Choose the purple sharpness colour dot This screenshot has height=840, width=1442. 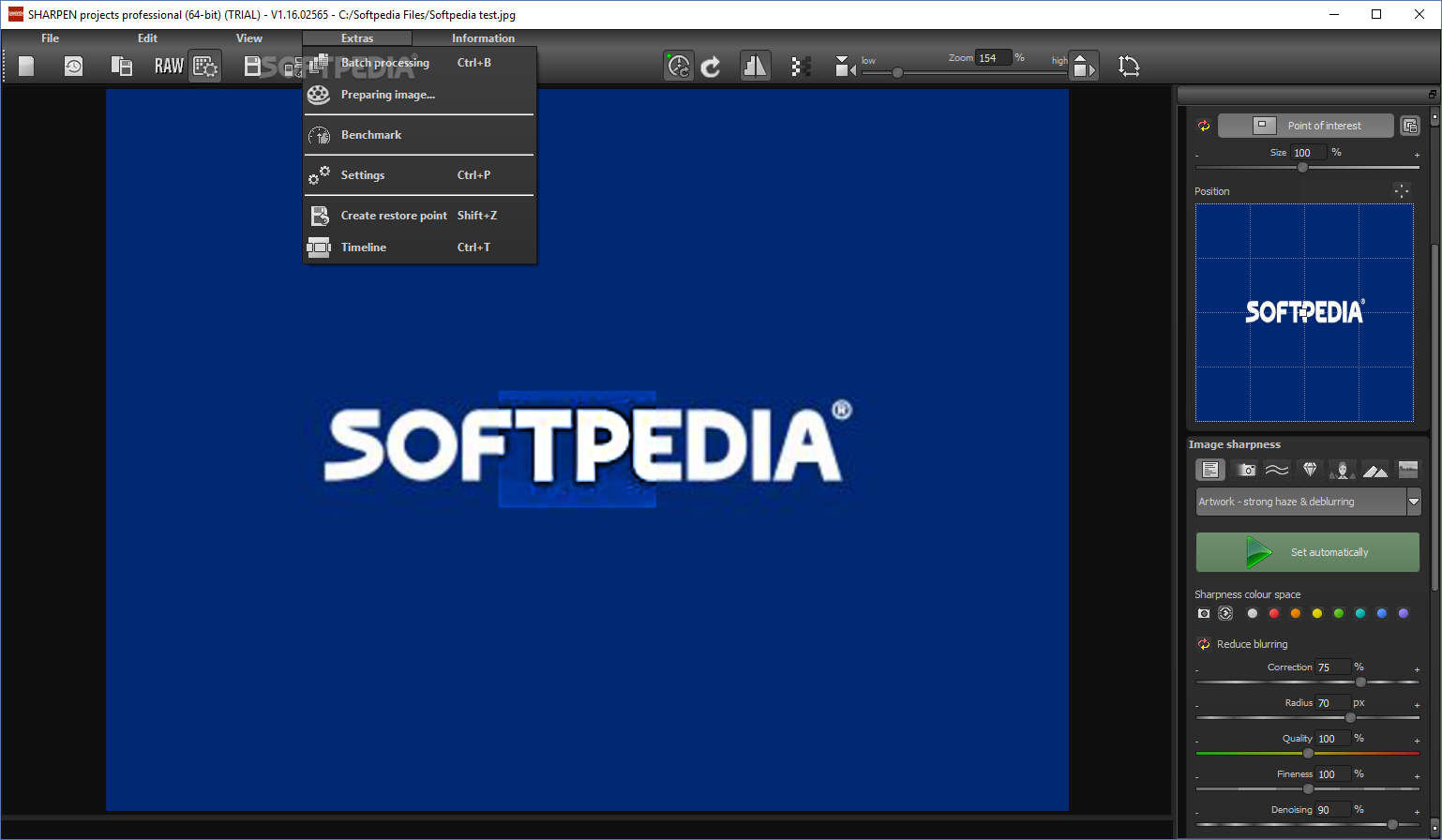(1404, 613)
